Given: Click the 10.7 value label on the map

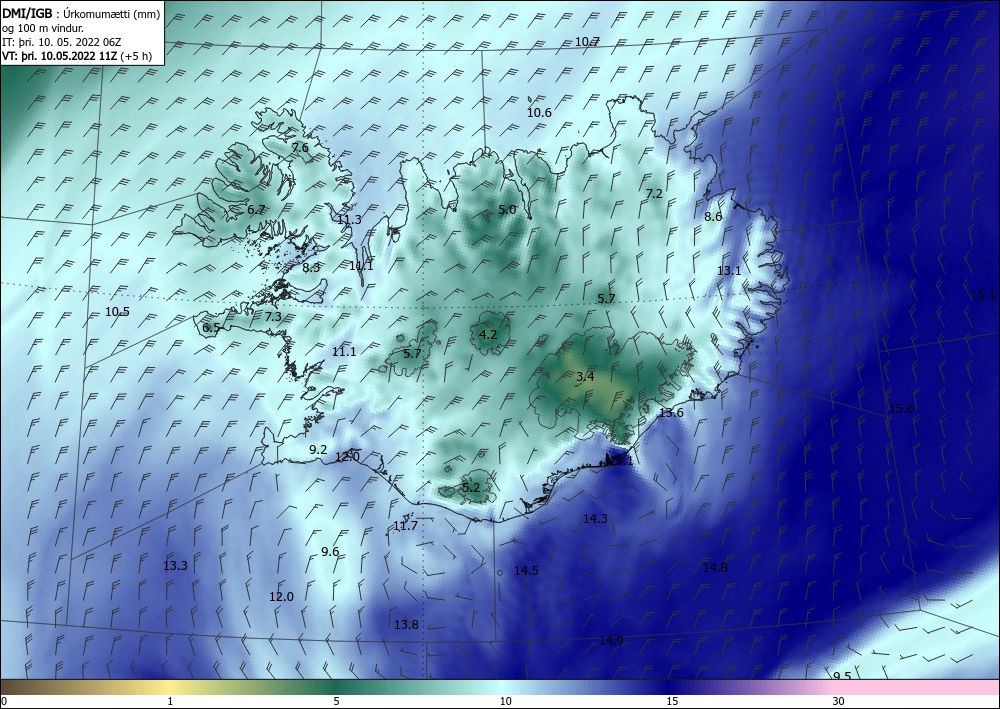Looking at the screenshot, I should click(x=587, y=41).
